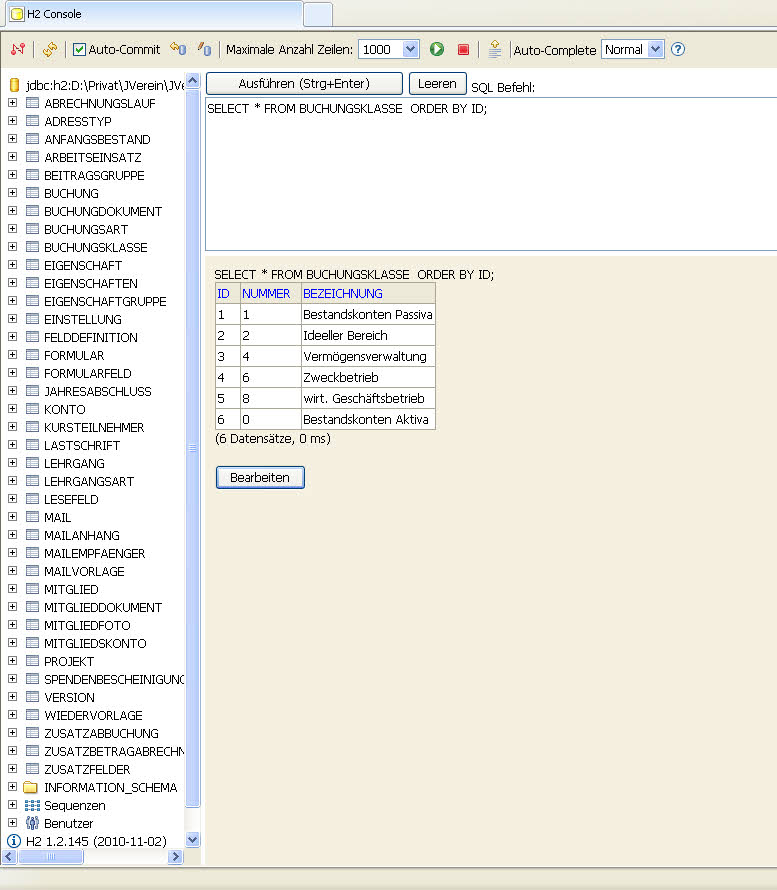Expand the INFORMATION_SCHEMA folder node
The width and height of the screenshot is (777, 890).
click(x=13, y=787)
